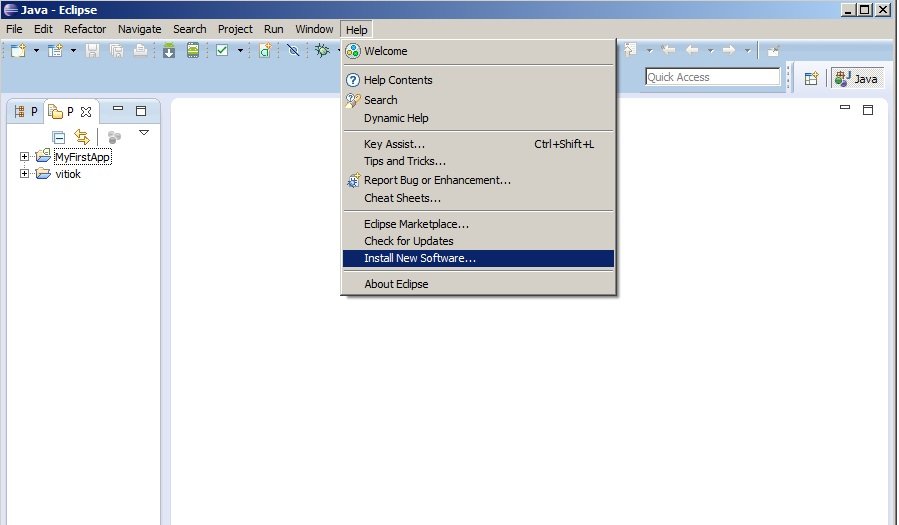Choose Tips and Tricks... entry

click(479, 161)
